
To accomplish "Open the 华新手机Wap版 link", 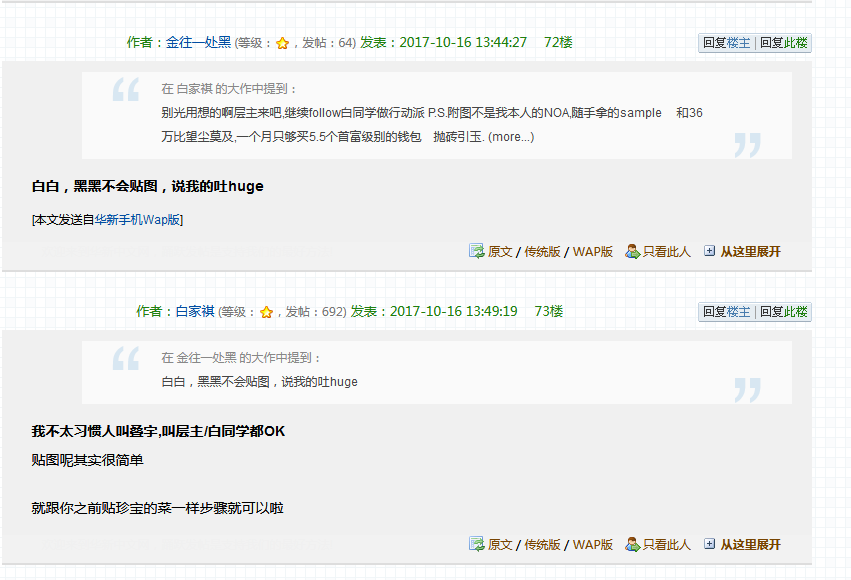I will coord(139,219).
